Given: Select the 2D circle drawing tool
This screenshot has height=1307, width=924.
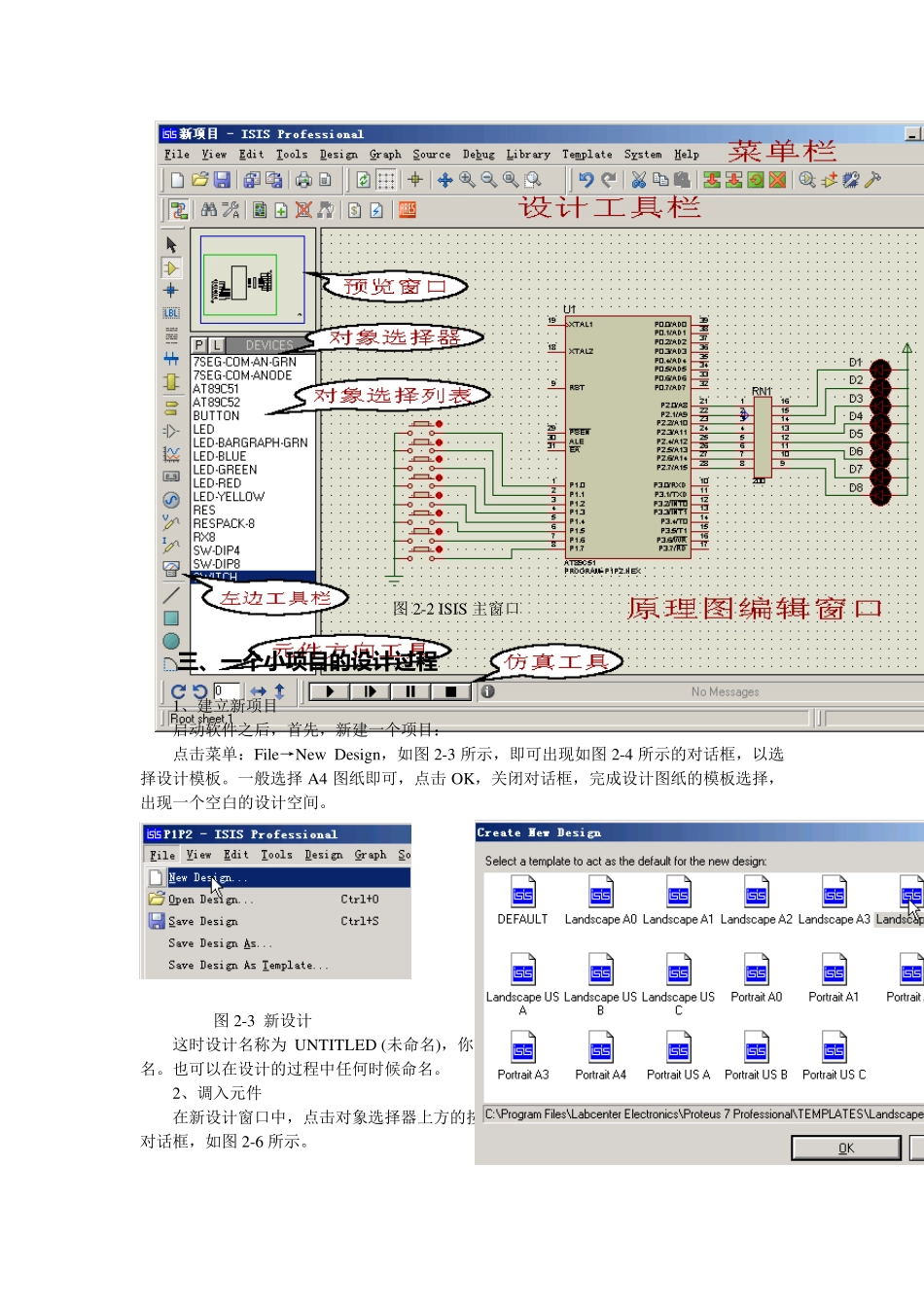Looking at the screenshot, I should (171, 641).
